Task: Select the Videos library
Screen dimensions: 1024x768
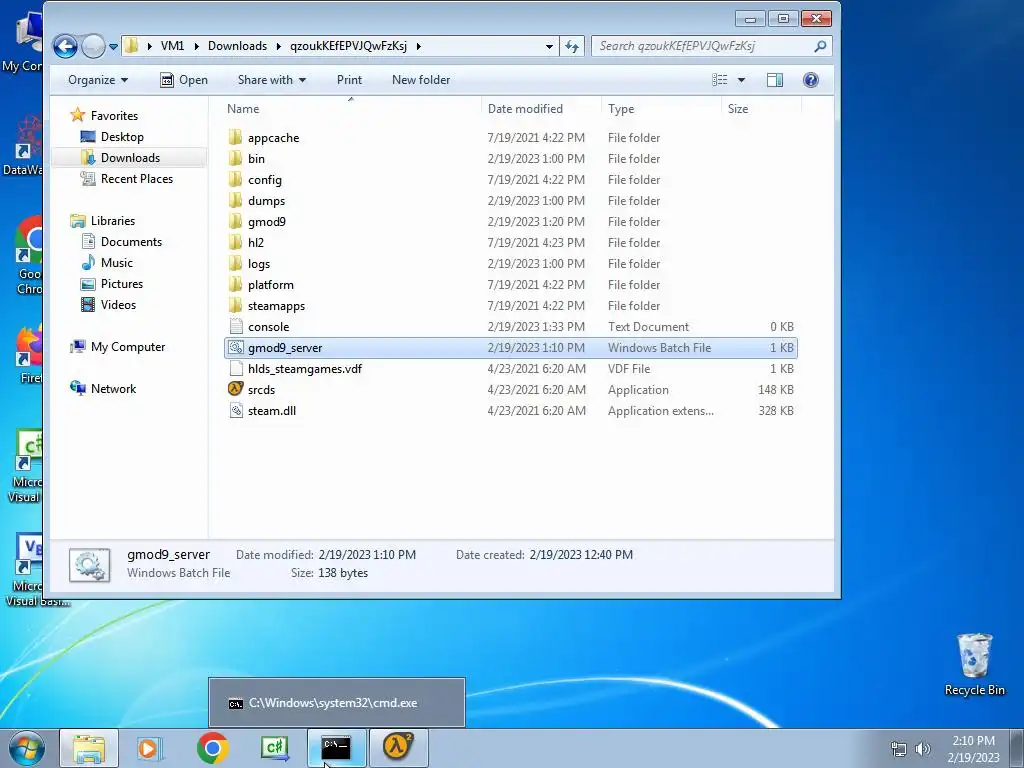Action: 118,305
